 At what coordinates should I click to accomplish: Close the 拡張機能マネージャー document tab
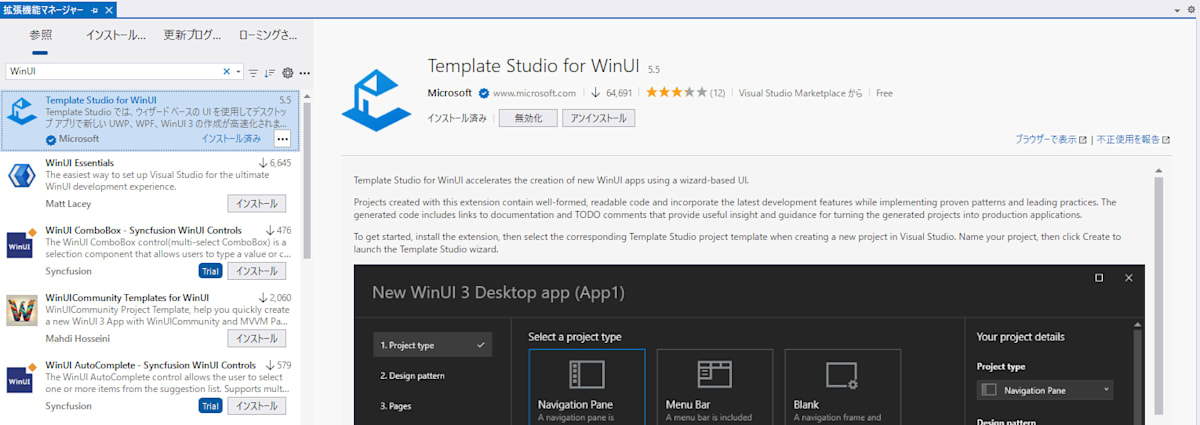(108, 9)
